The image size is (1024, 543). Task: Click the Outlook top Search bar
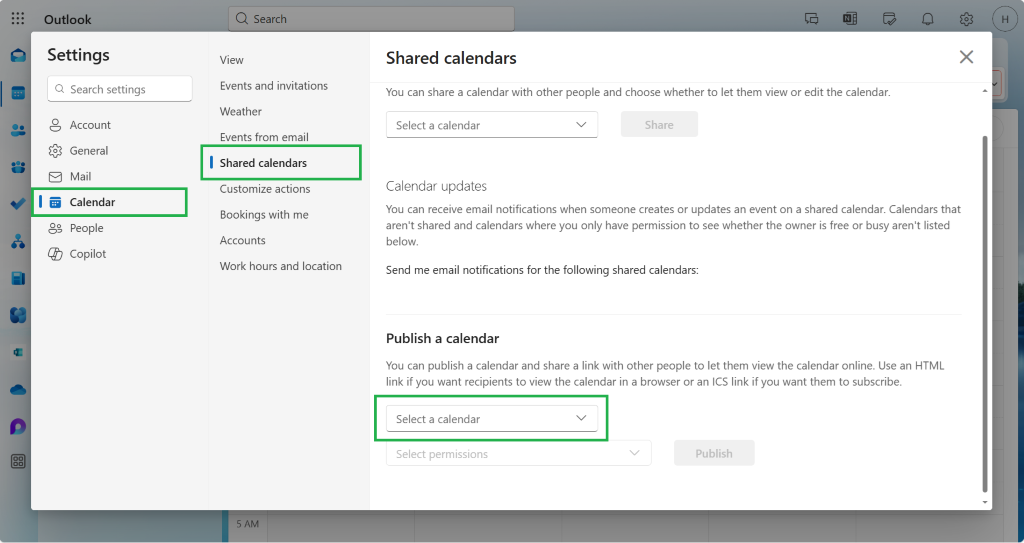click(371, 19)
